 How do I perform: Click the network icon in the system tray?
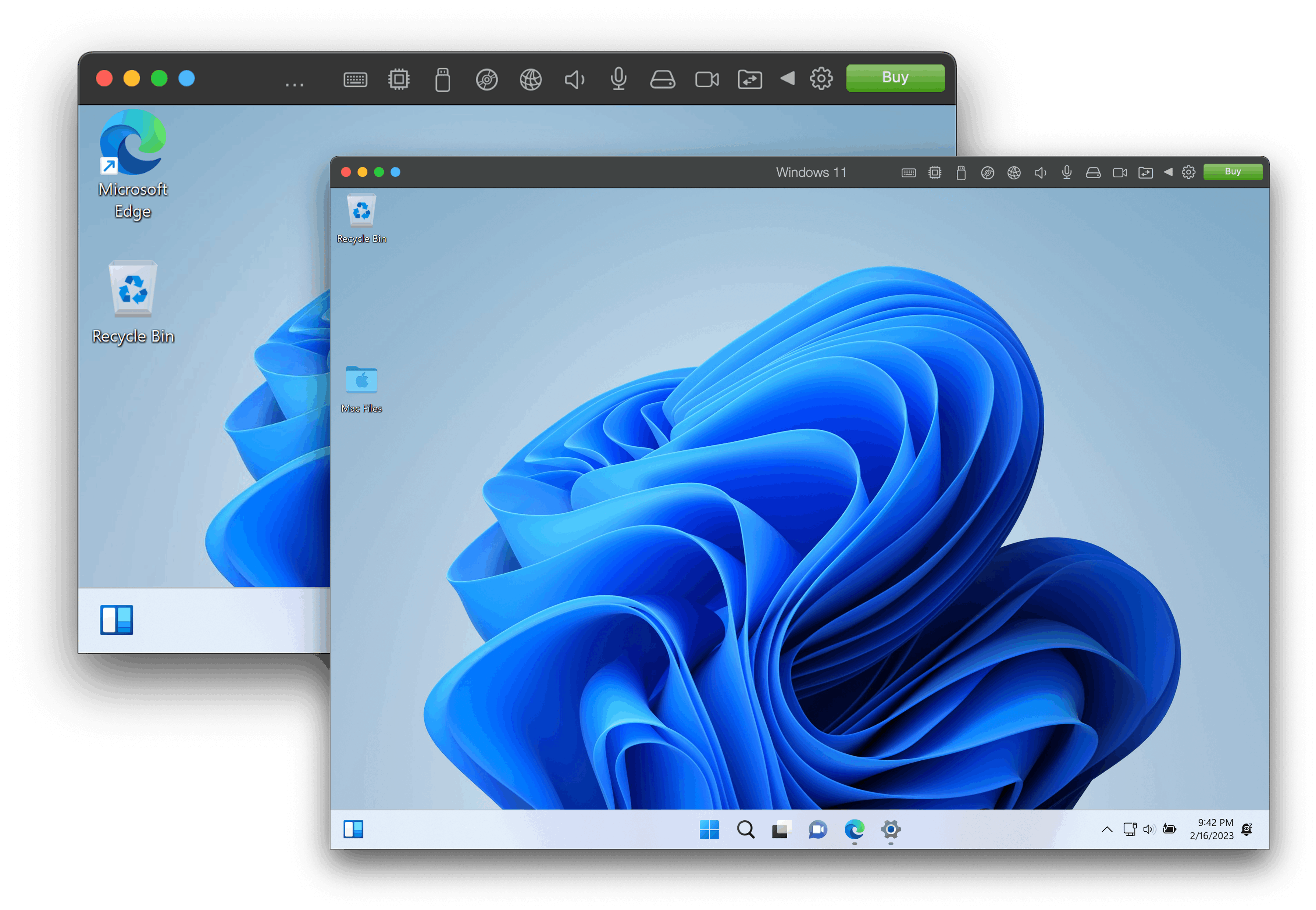point(1130,829)
